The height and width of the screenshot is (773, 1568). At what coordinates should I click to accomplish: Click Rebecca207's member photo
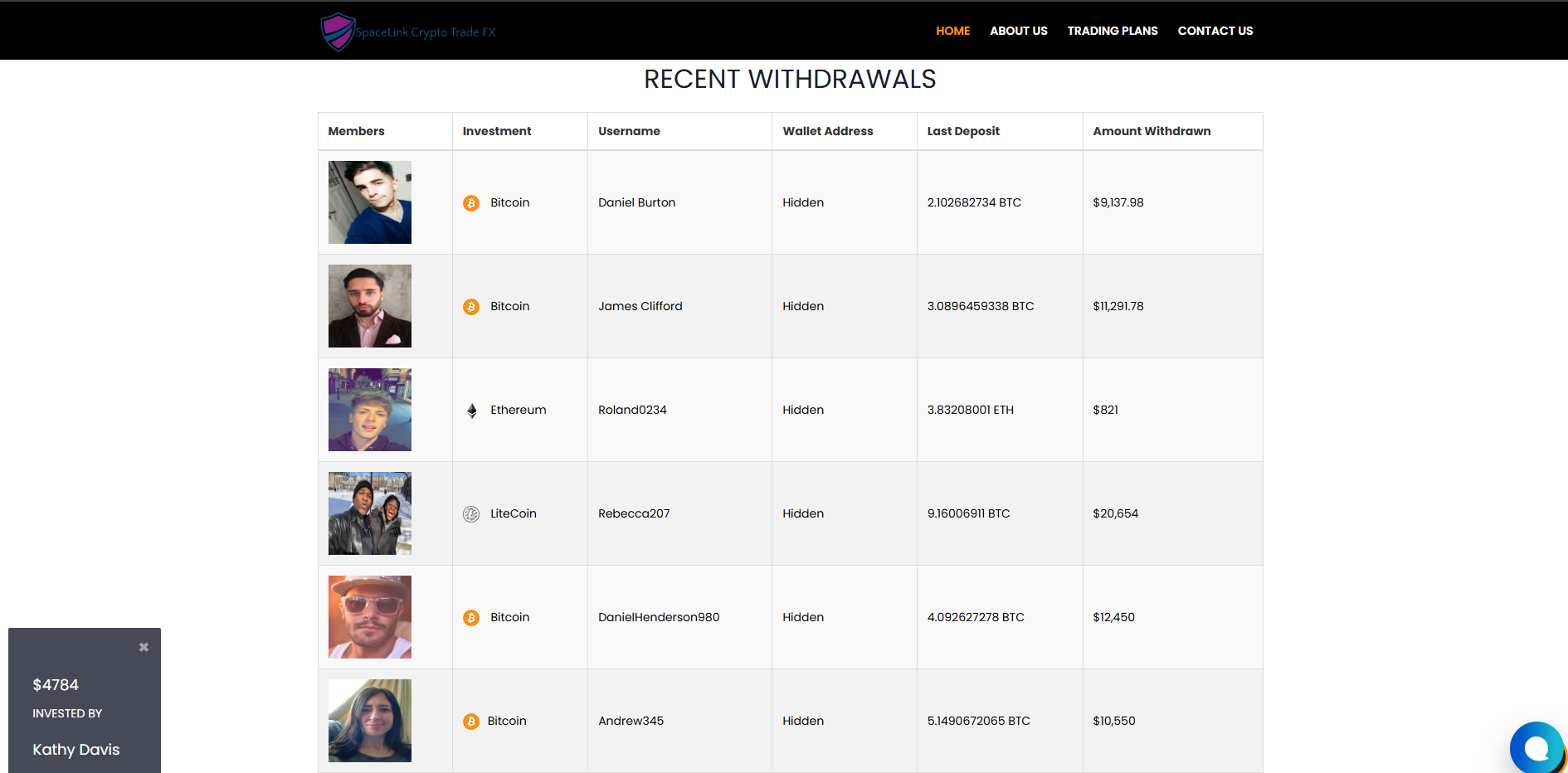pyautogui.click(x=370, y=513)
